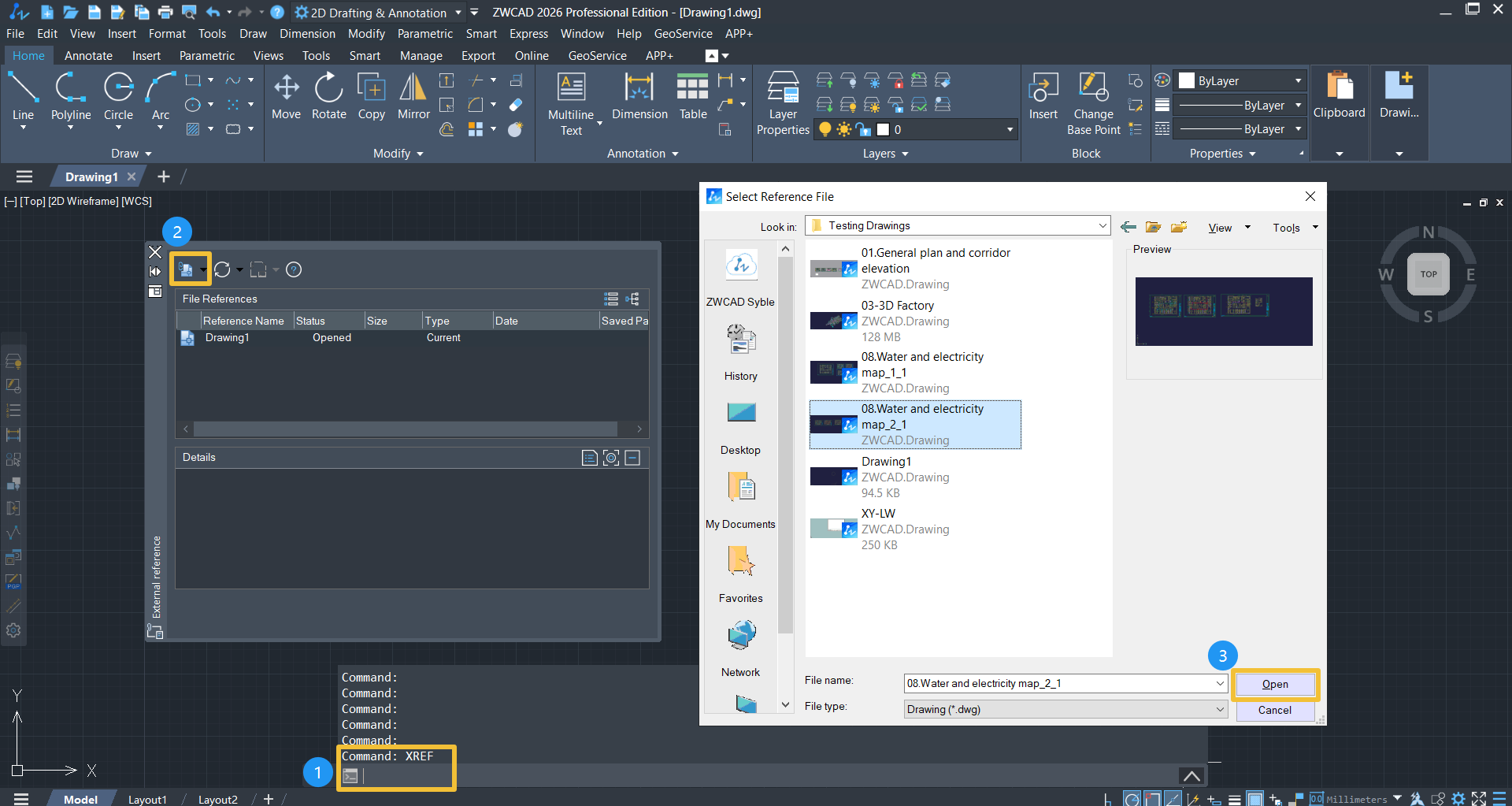Click the preview thumbnail in file dialog
This screenshot has width=1512, height=806.
coord(1224,311)
